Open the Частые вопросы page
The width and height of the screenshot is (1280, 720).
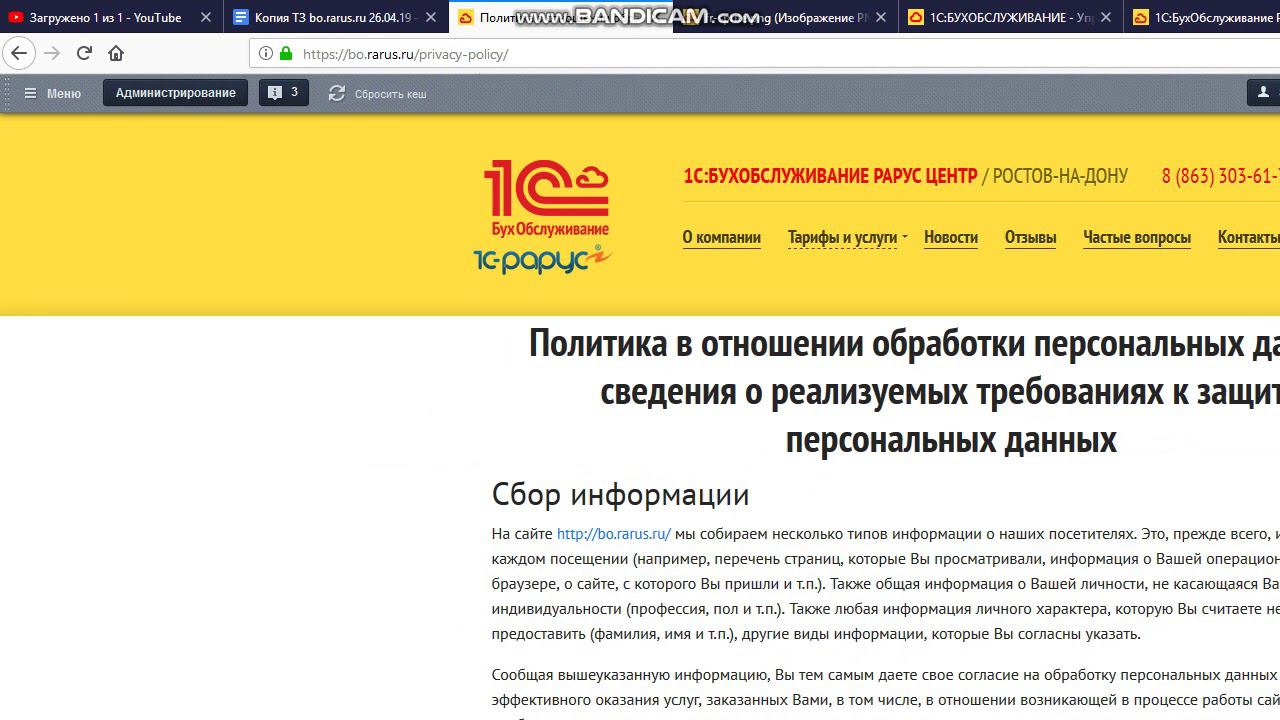(x=1137, y=238)
